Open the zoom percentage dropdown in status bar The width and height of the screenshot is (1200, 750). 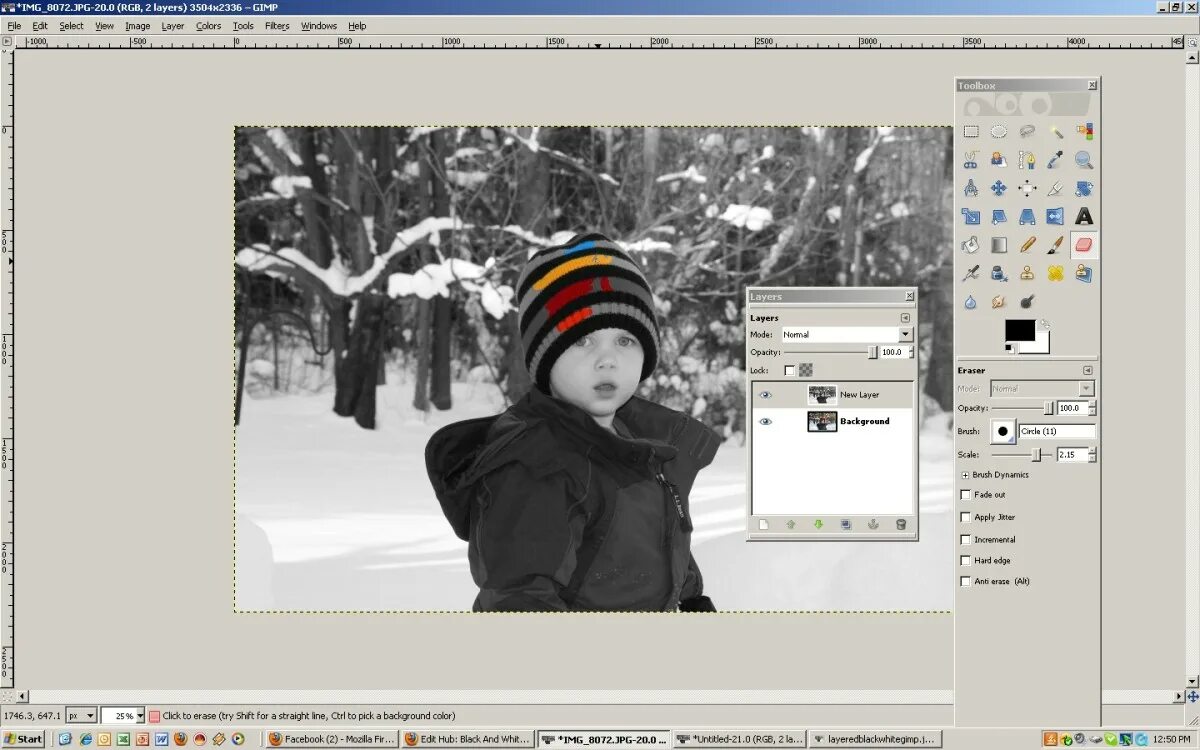click(x=138, y=716)
